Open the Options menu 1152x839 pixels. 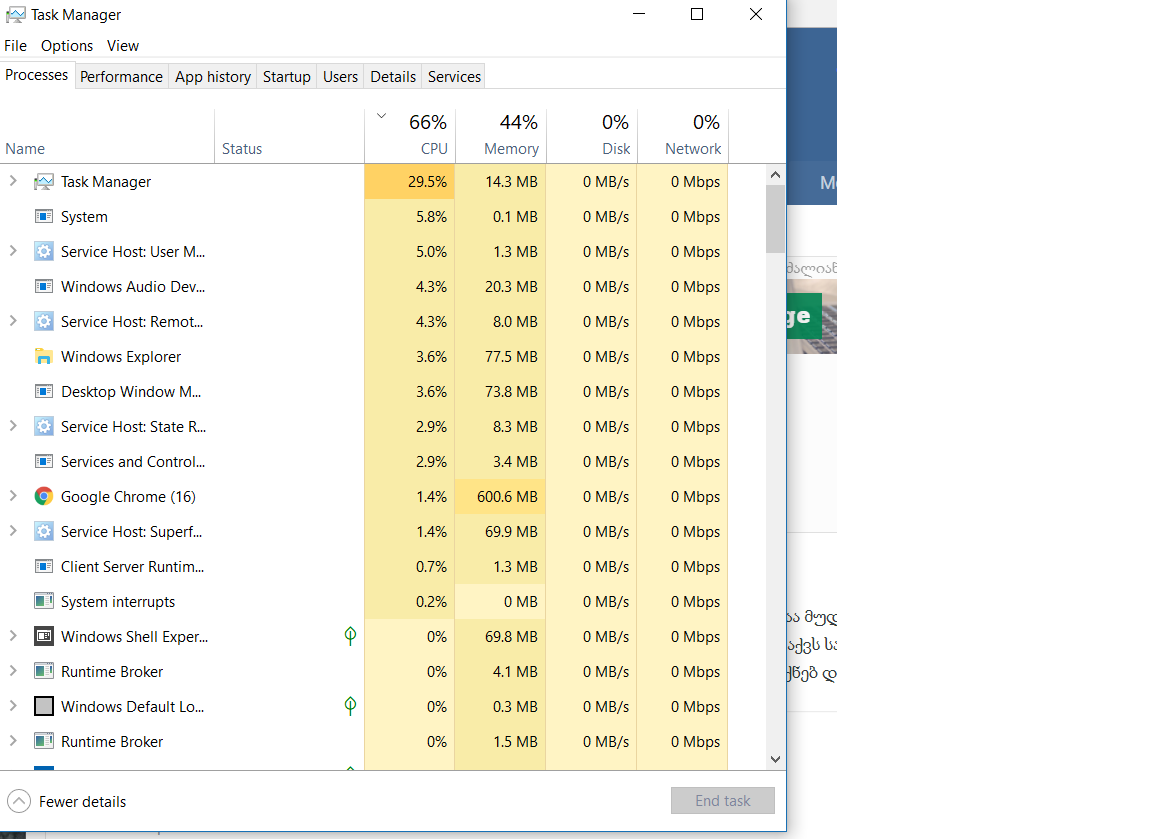pos(67,46)
